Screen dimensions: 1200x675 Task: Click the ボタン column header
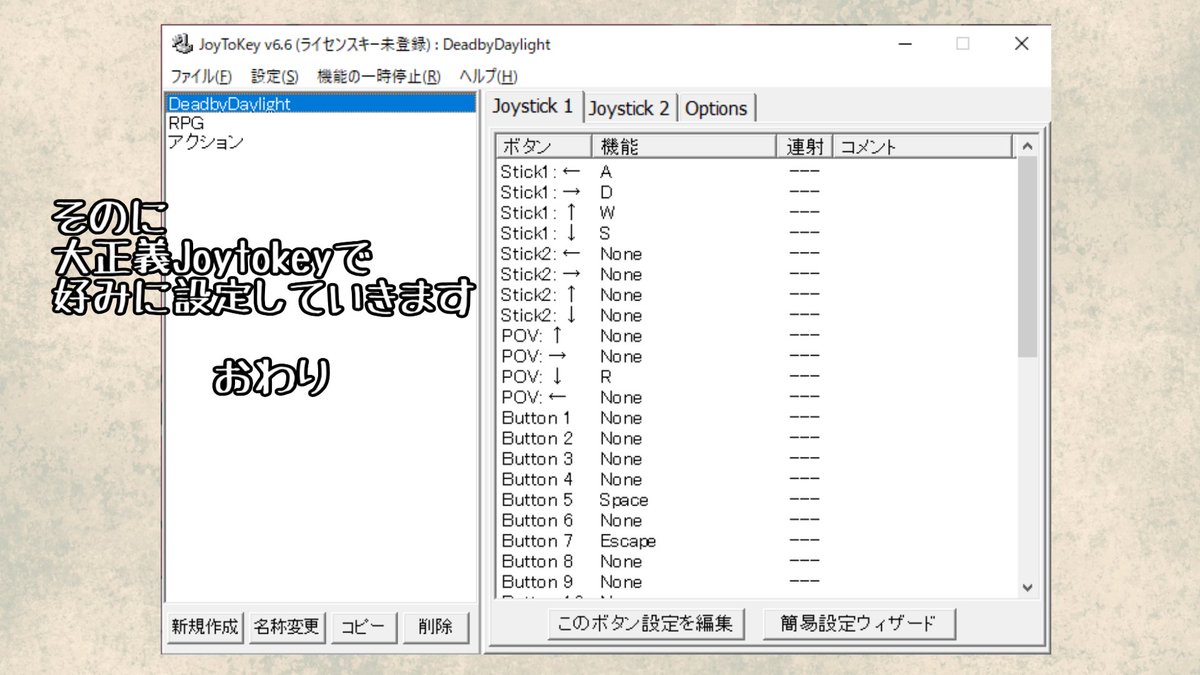pos(544,147)
